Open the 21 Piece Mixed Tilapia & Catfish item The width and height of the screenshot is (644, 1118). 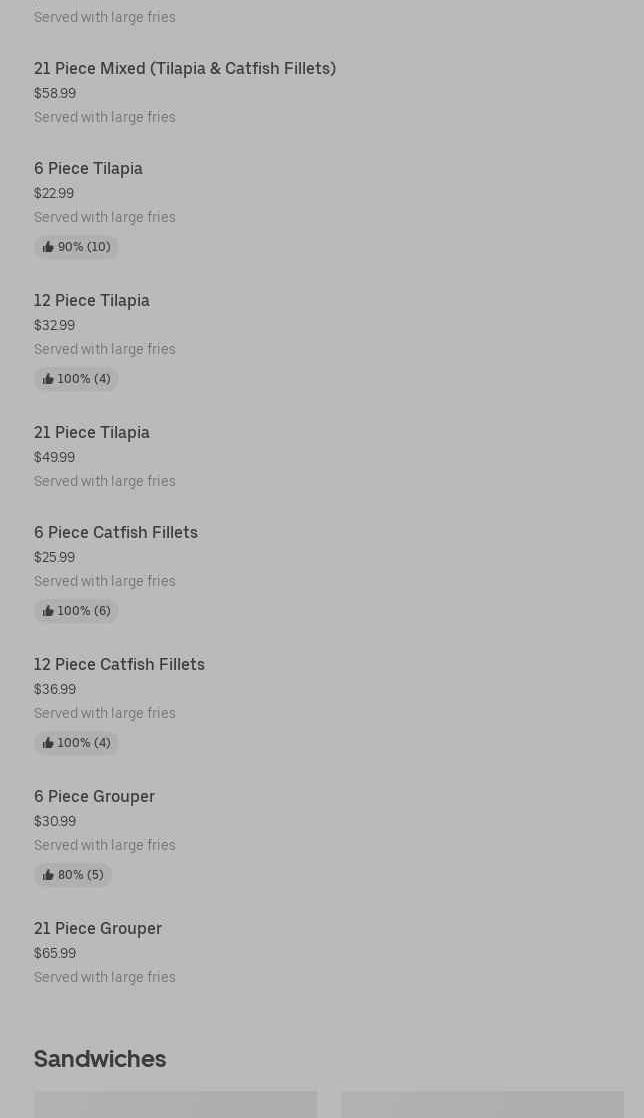point(185,69)
